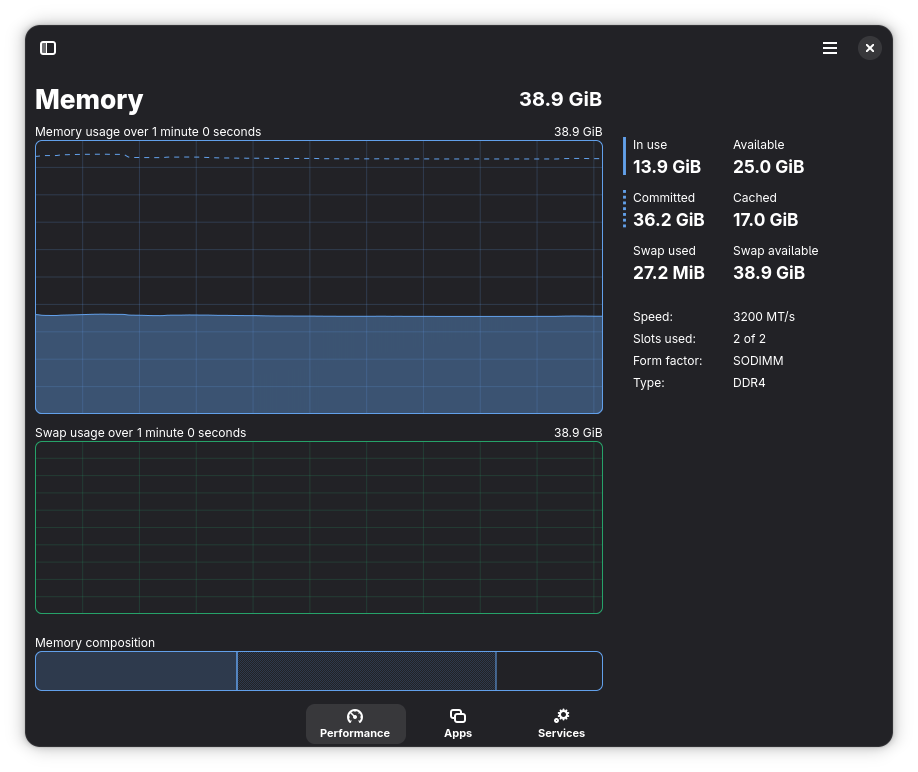Screen dimensions: 918x772
Task: Click the 38.9 GiB scale label above the memory usage graph
Action: click(x=578, y=132)
